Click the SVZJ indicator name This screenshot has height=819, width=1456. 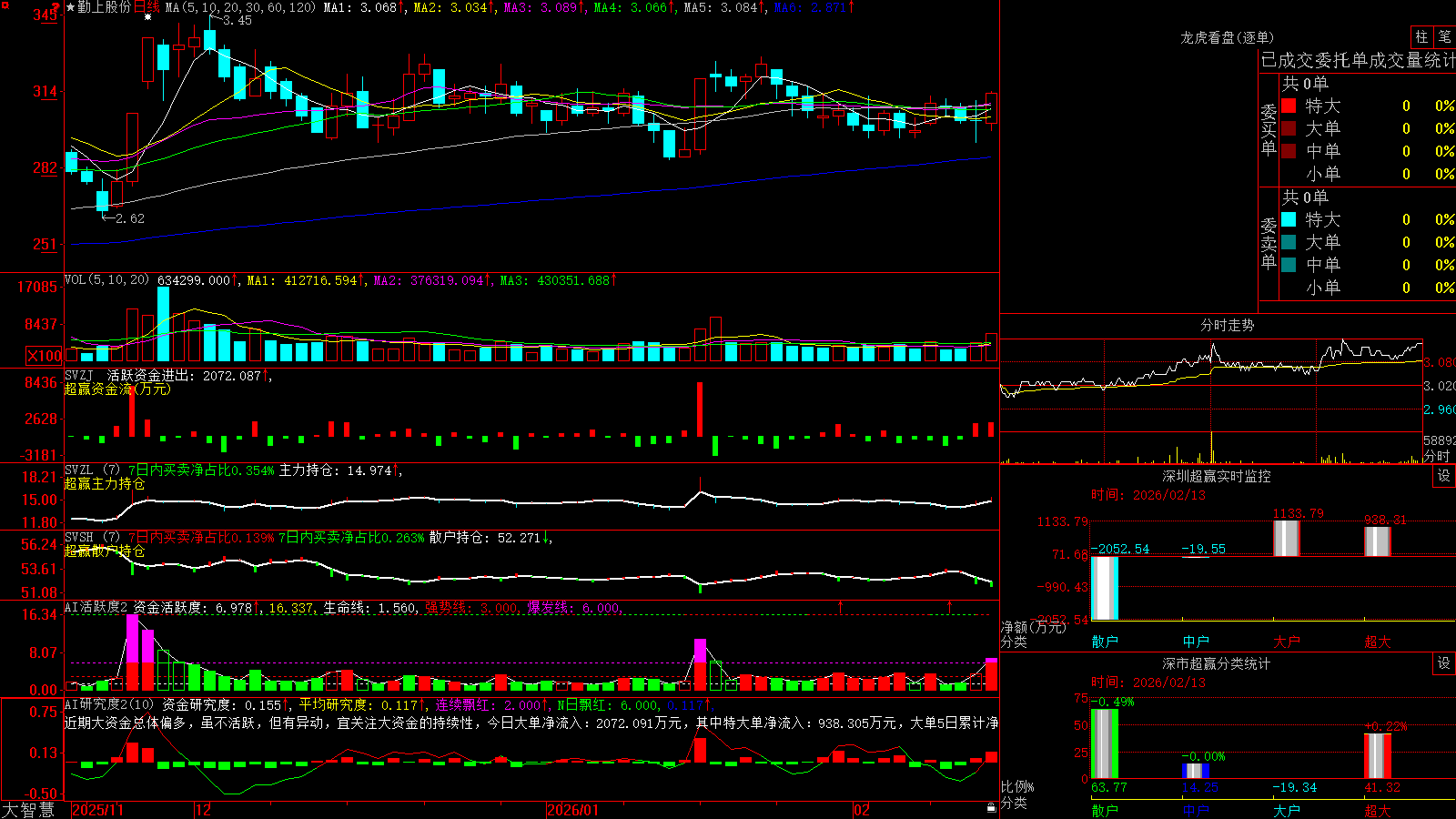[x=79, y=375]
